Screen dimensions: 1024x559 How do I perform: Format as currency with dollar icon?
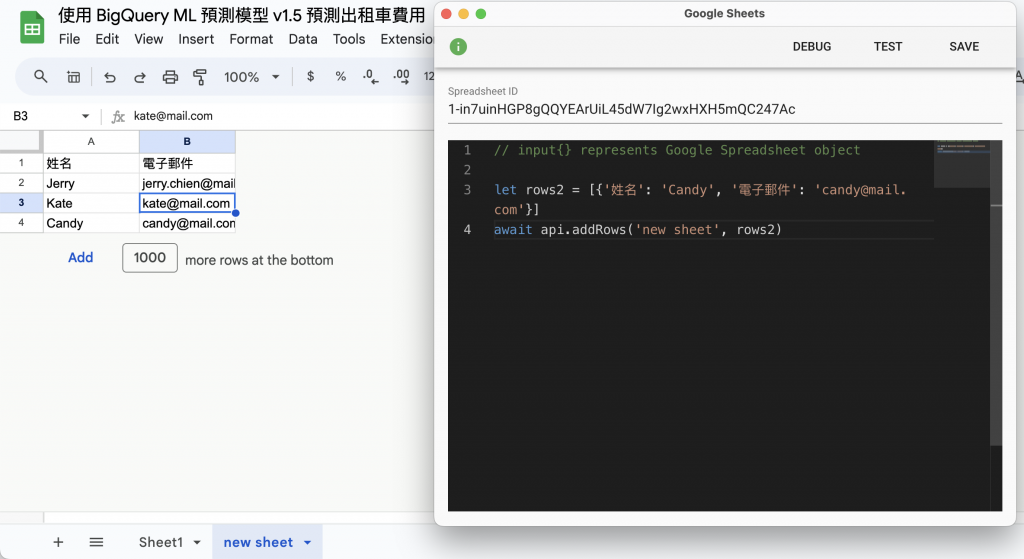pos(310,76)
